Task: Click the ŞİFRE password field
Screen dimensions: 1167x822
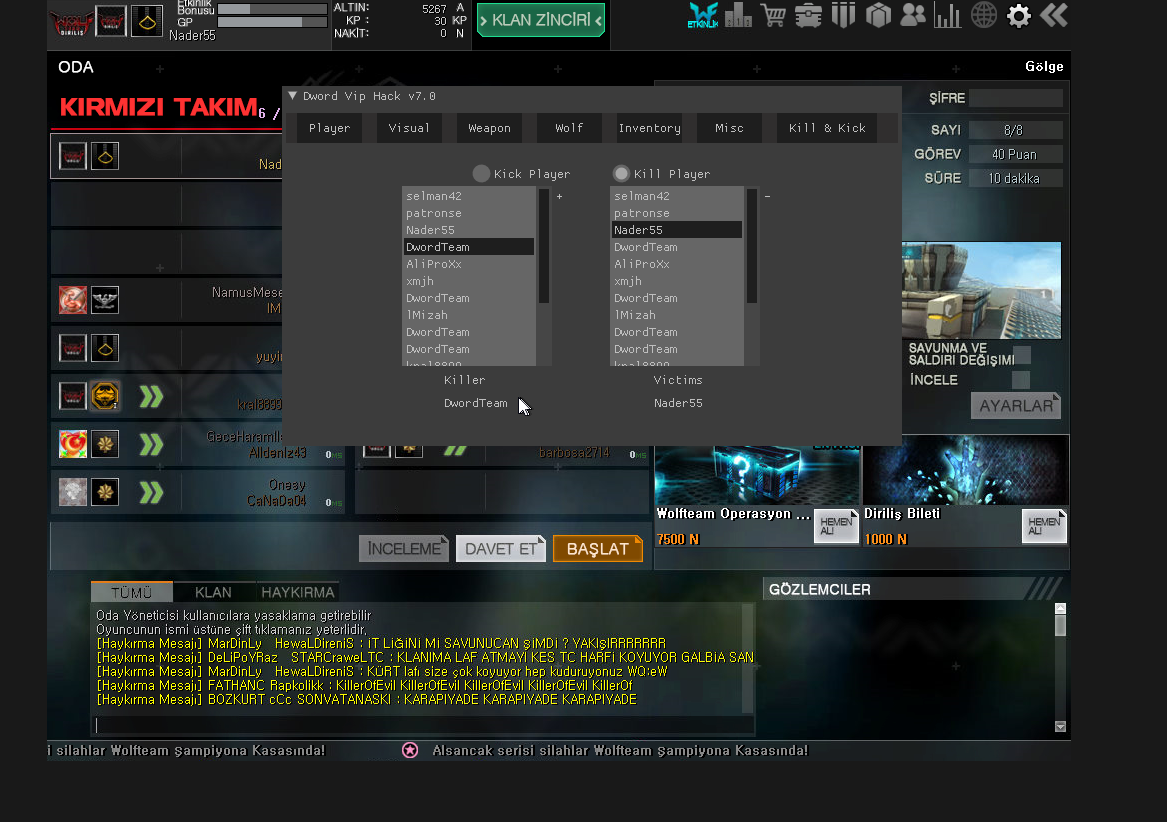Action: (x=1016, y=98)
